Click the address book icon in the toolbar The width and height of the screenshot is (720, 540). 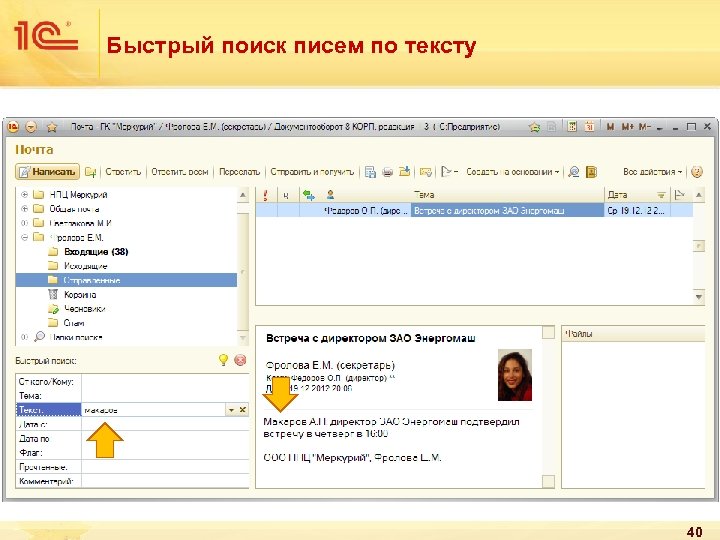(x=591, y=172)
